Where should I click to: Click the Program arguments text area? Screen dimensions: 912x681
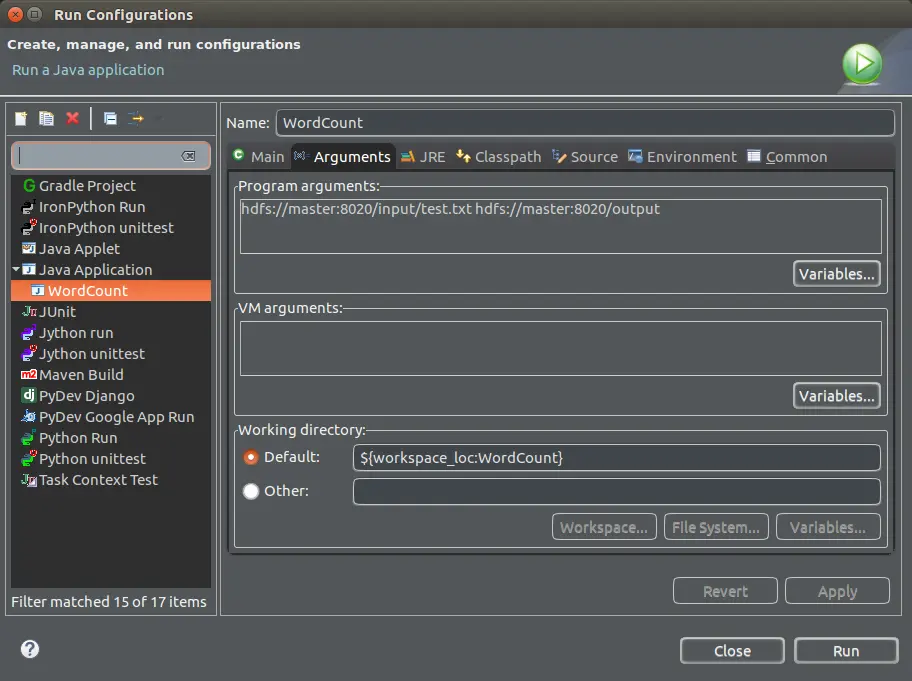pyautogui.click(x=561, y=226)
